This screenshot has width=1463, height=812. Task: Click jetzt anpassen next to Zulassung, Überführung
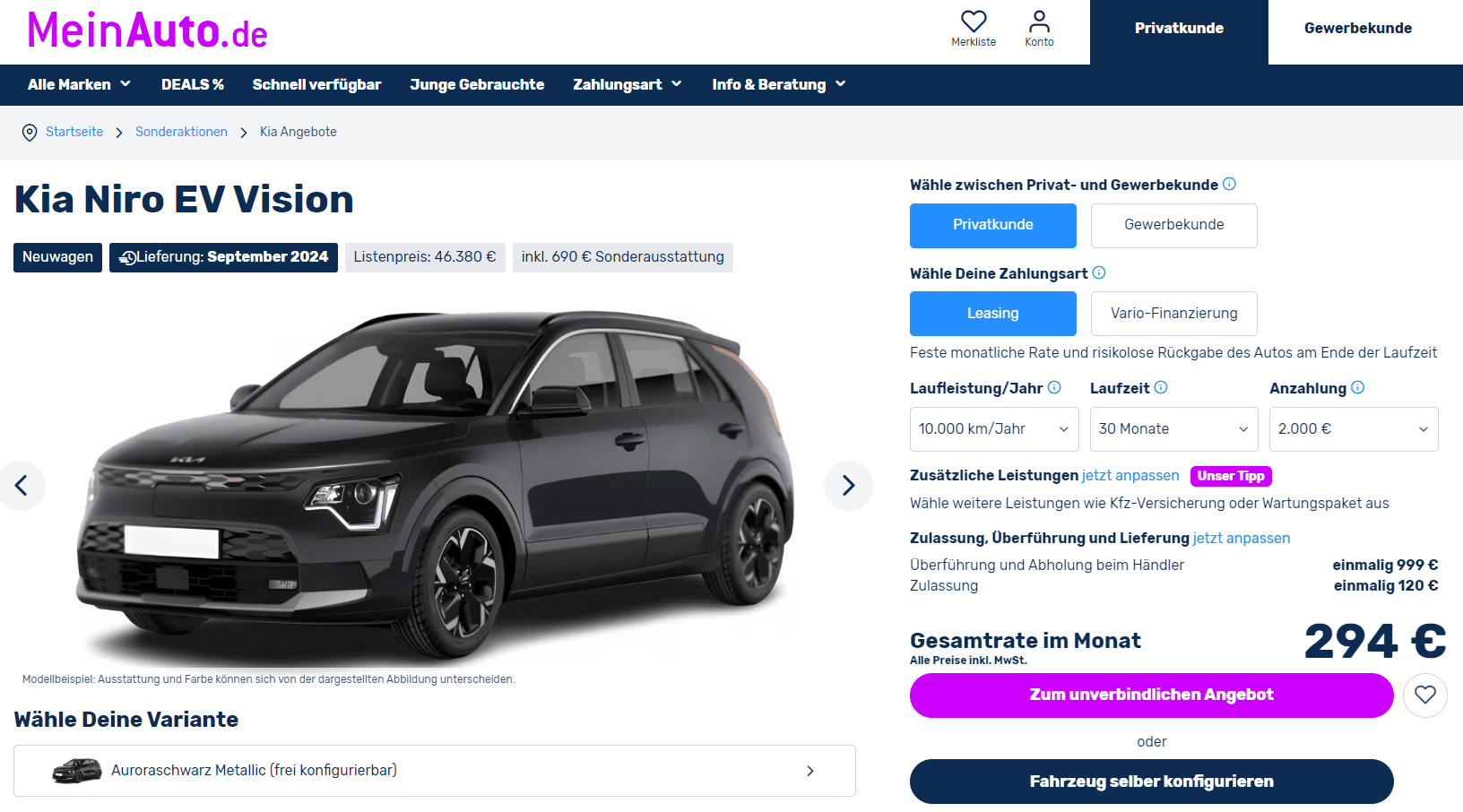tap(1242, 539)
